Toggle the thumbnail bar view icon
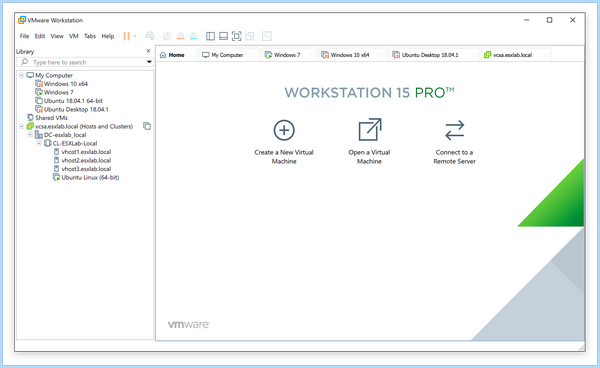 pos(223,36)
